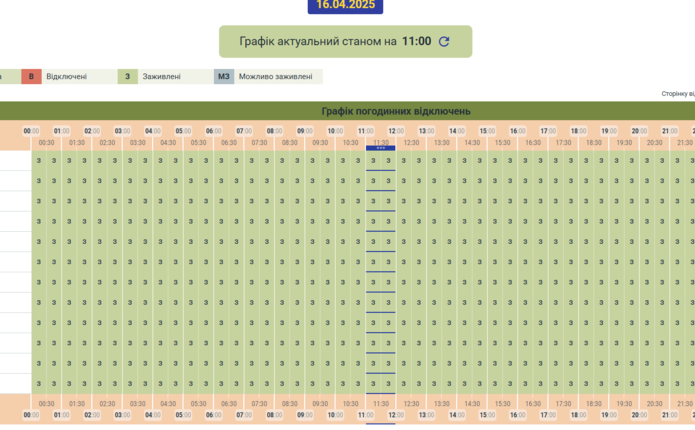Click the 20:00 label in bottom time row
This screenshot has height=430, width=695.
(x=639, y=415)
